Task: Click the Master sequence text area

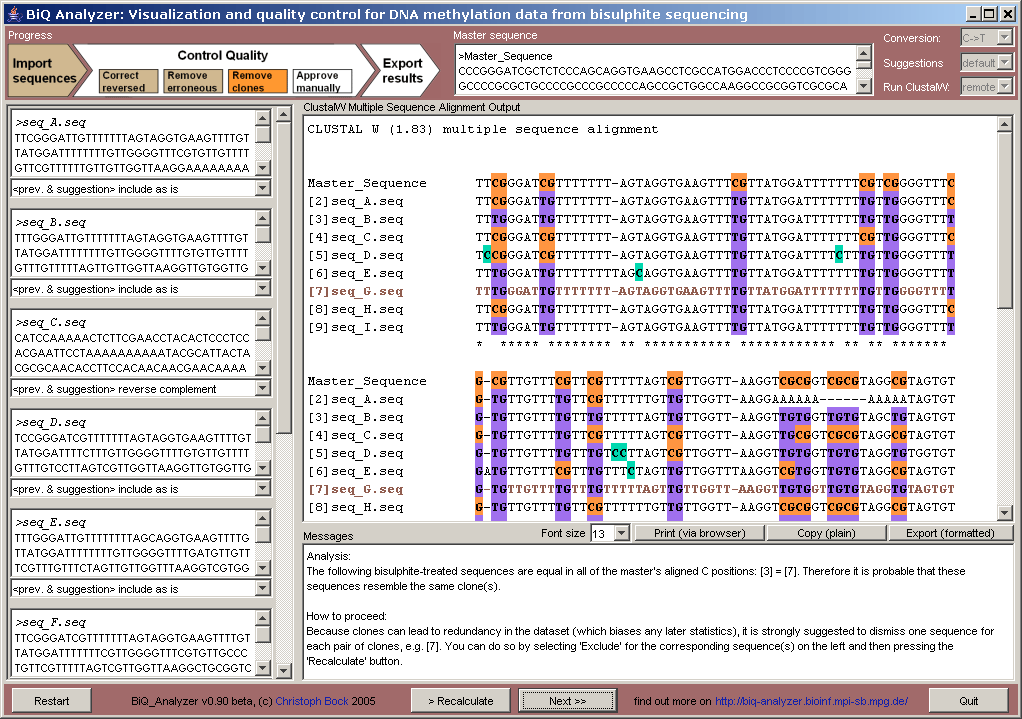Action: pos(656,70)
